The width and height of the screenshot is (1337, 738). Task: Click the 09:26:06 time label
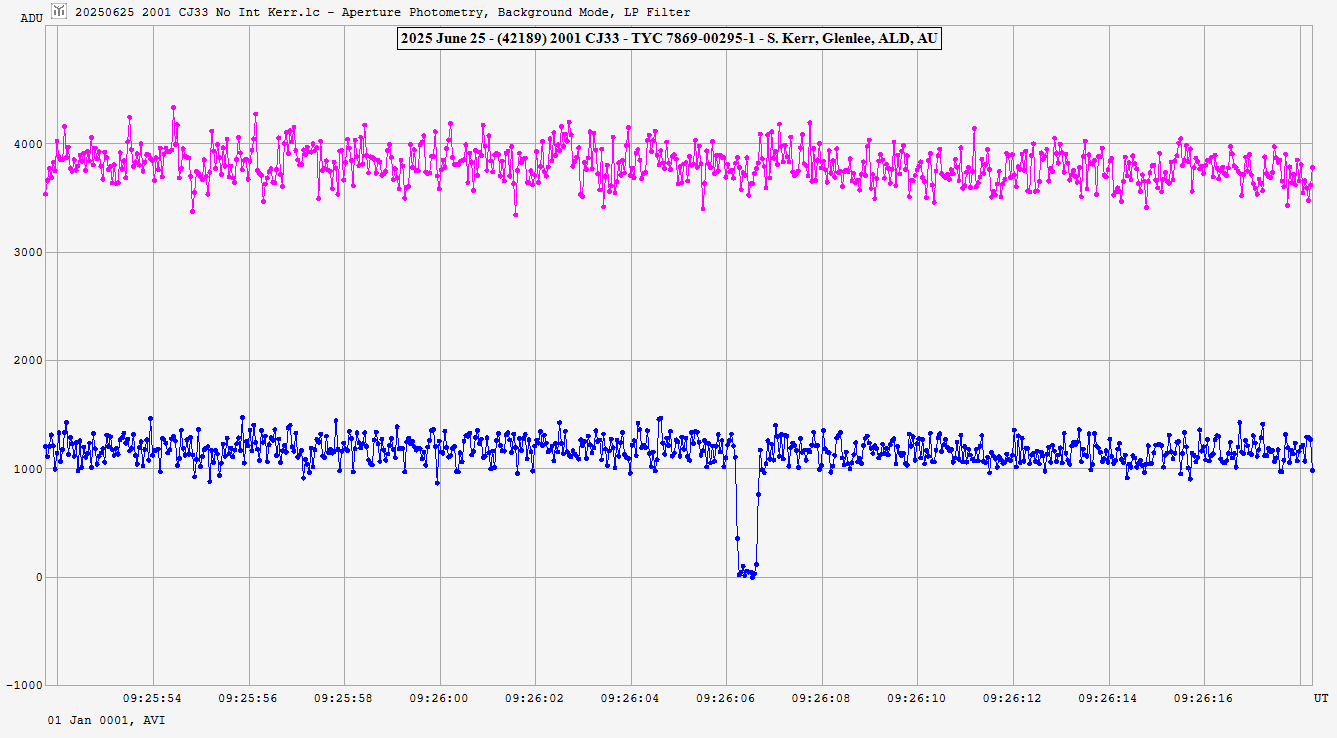726,697
